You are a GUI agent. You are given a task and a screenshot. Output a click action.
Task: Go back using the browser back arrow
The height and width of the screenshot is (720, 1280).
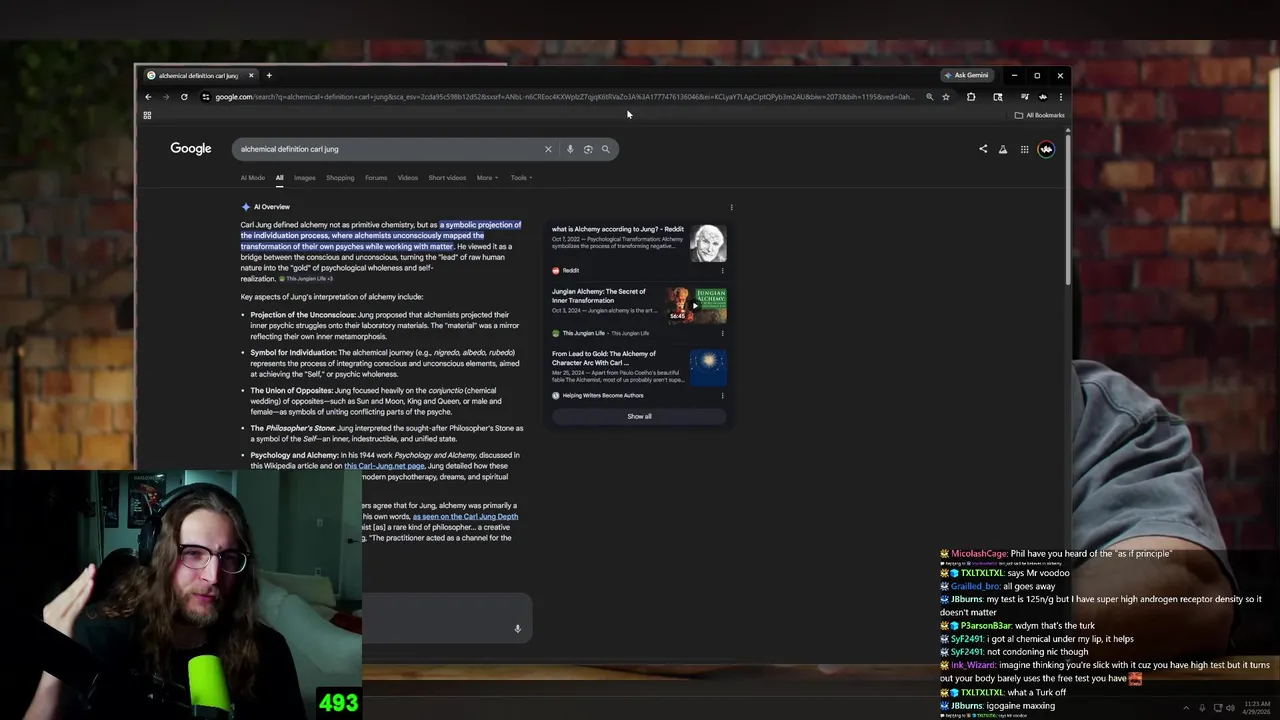click(x=148, y=97)
